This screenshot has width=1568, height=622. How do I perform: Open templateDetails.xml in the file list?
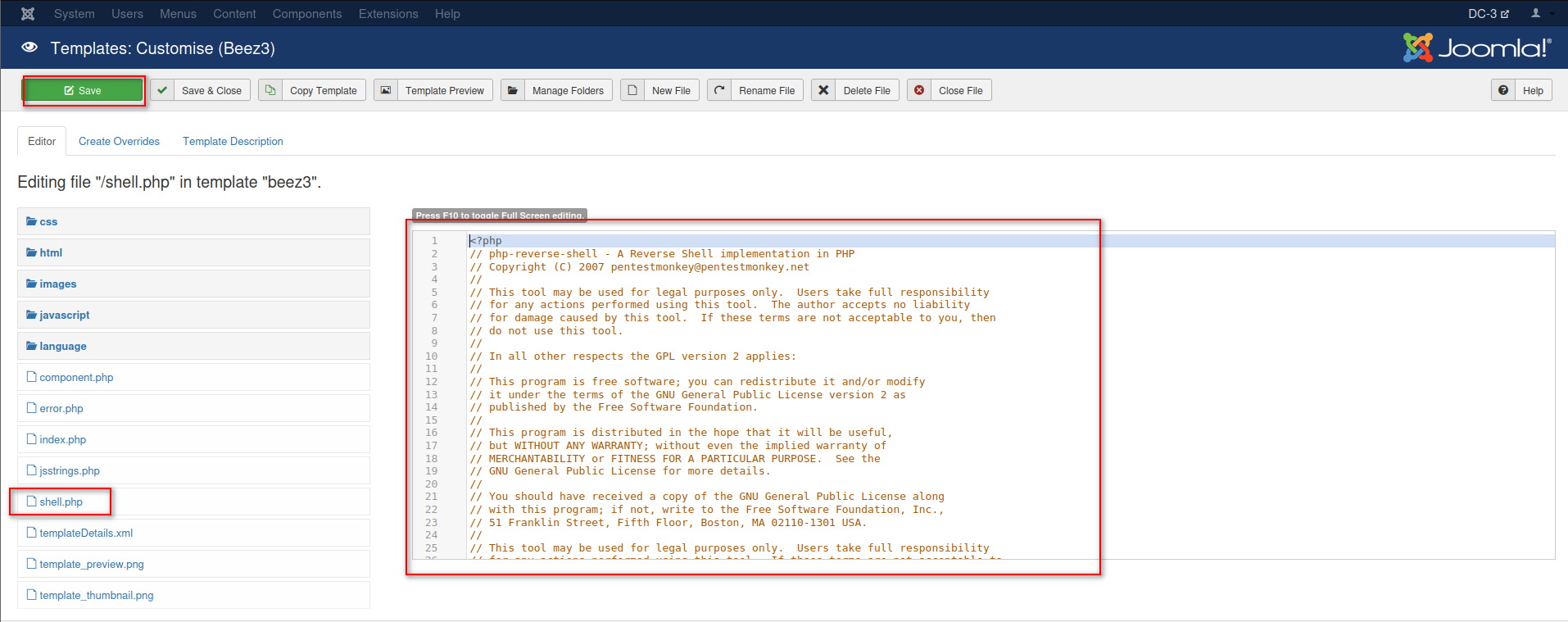[x=86, y=533]
